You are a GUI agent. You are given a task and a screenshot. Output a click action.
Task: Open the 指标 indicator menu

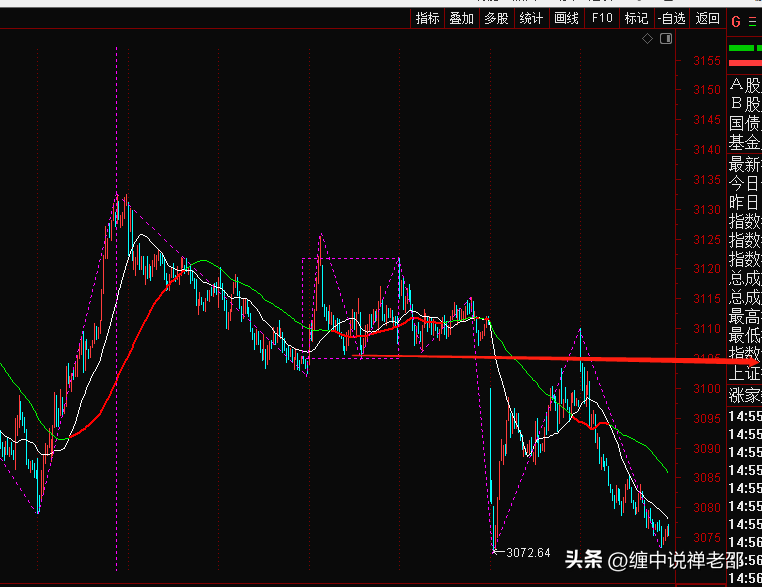[x=428, y=18]
